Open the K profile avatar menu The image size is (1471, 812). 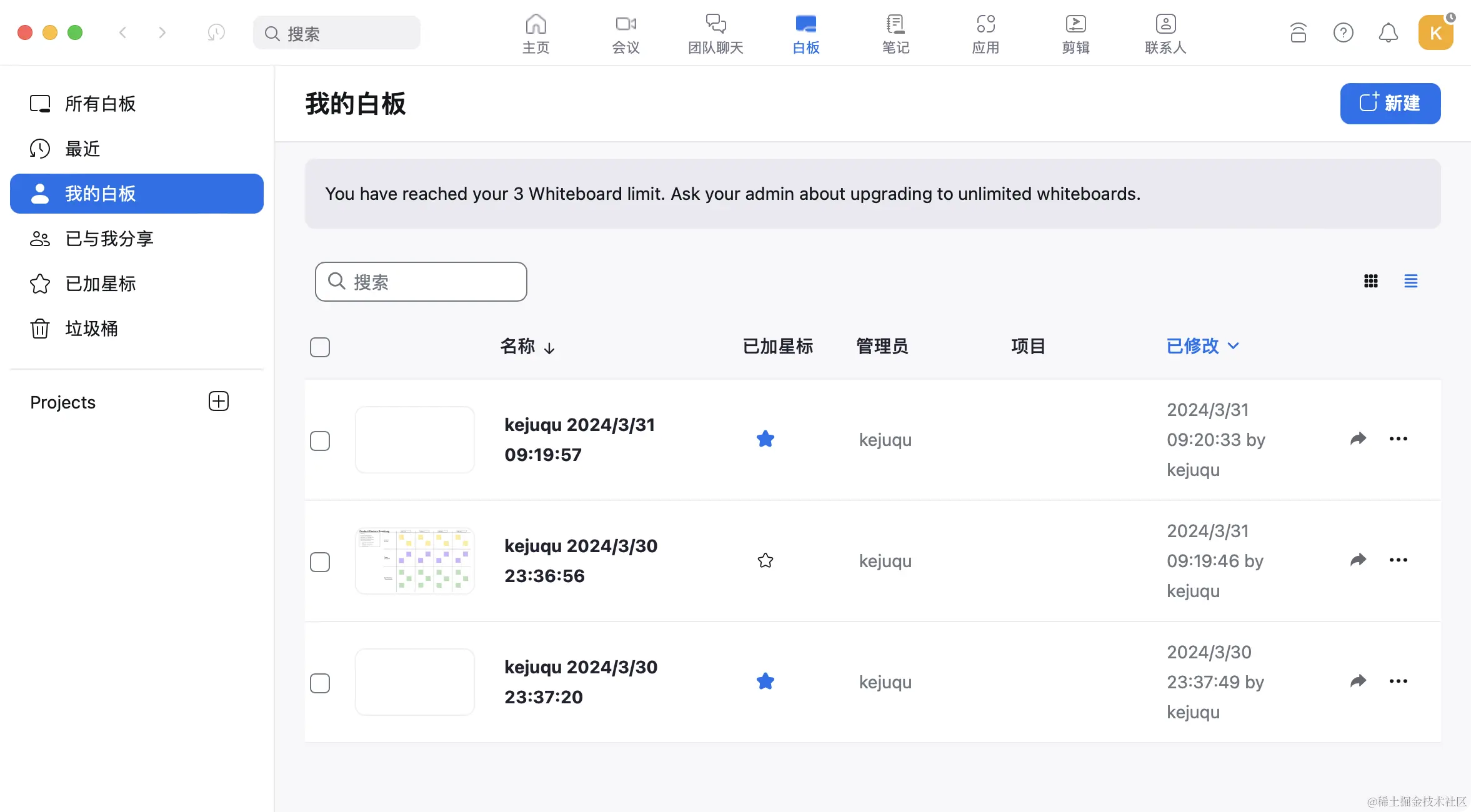tap(1435, 32)
